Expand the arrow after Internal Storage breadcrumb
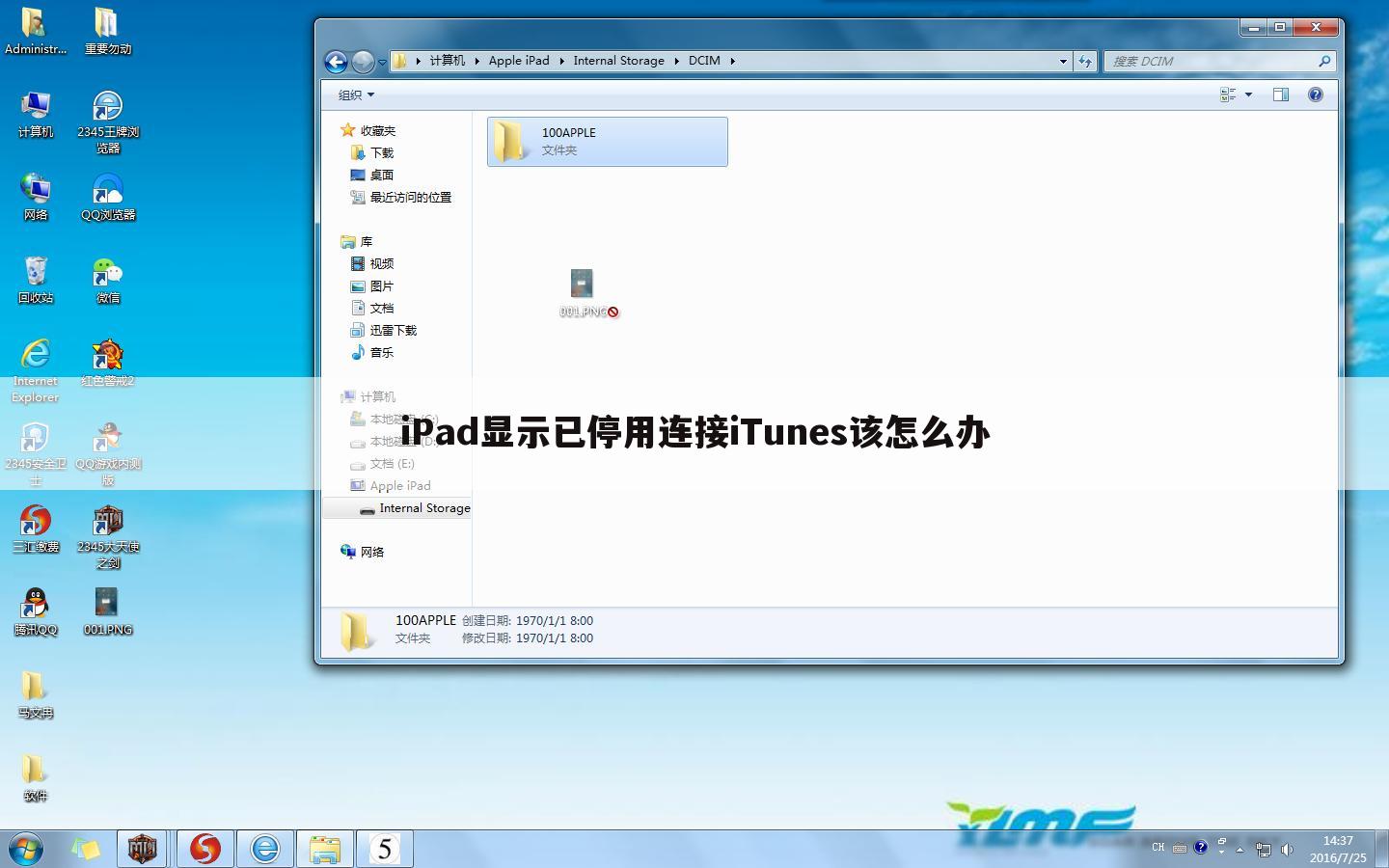The image size is (1389, 868). 676,61
